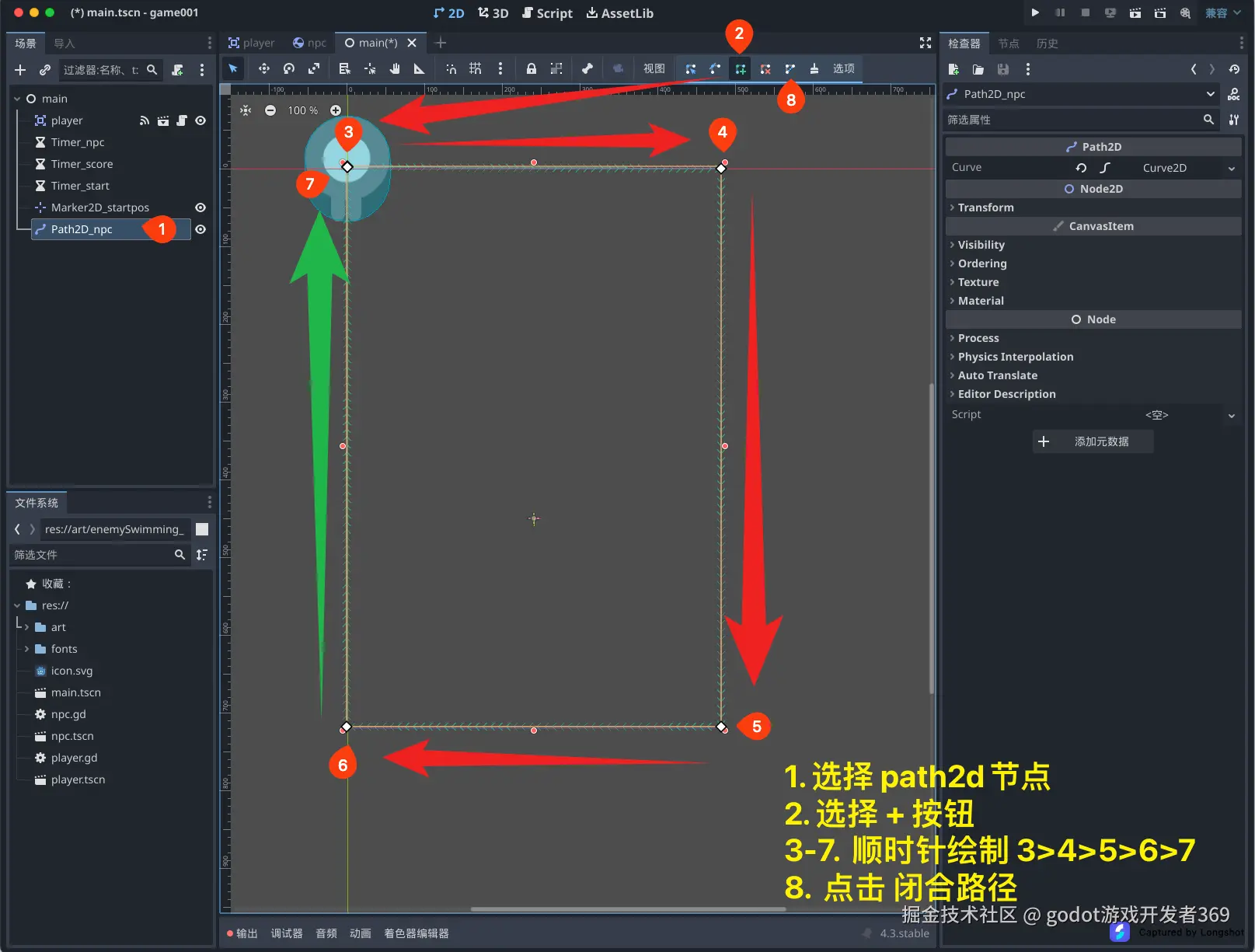Viewport: 1255px width, 952px height.
Task: Select the npc.gd file
Action: click(68, 714)
